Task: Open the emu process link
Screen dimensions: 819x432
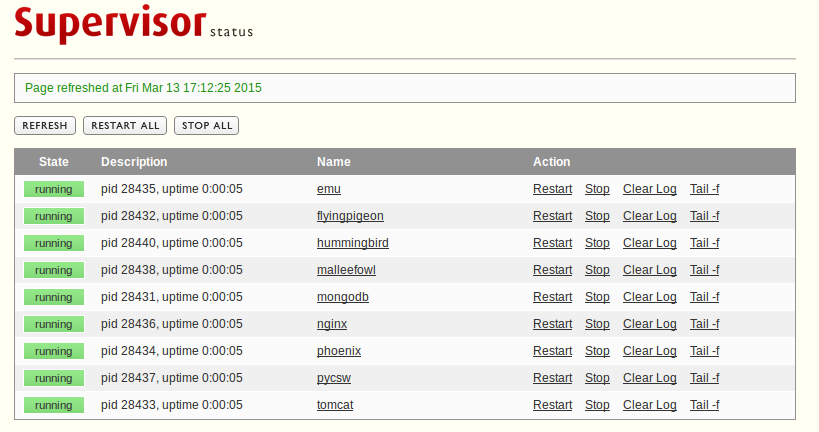Action: [329, 189]
